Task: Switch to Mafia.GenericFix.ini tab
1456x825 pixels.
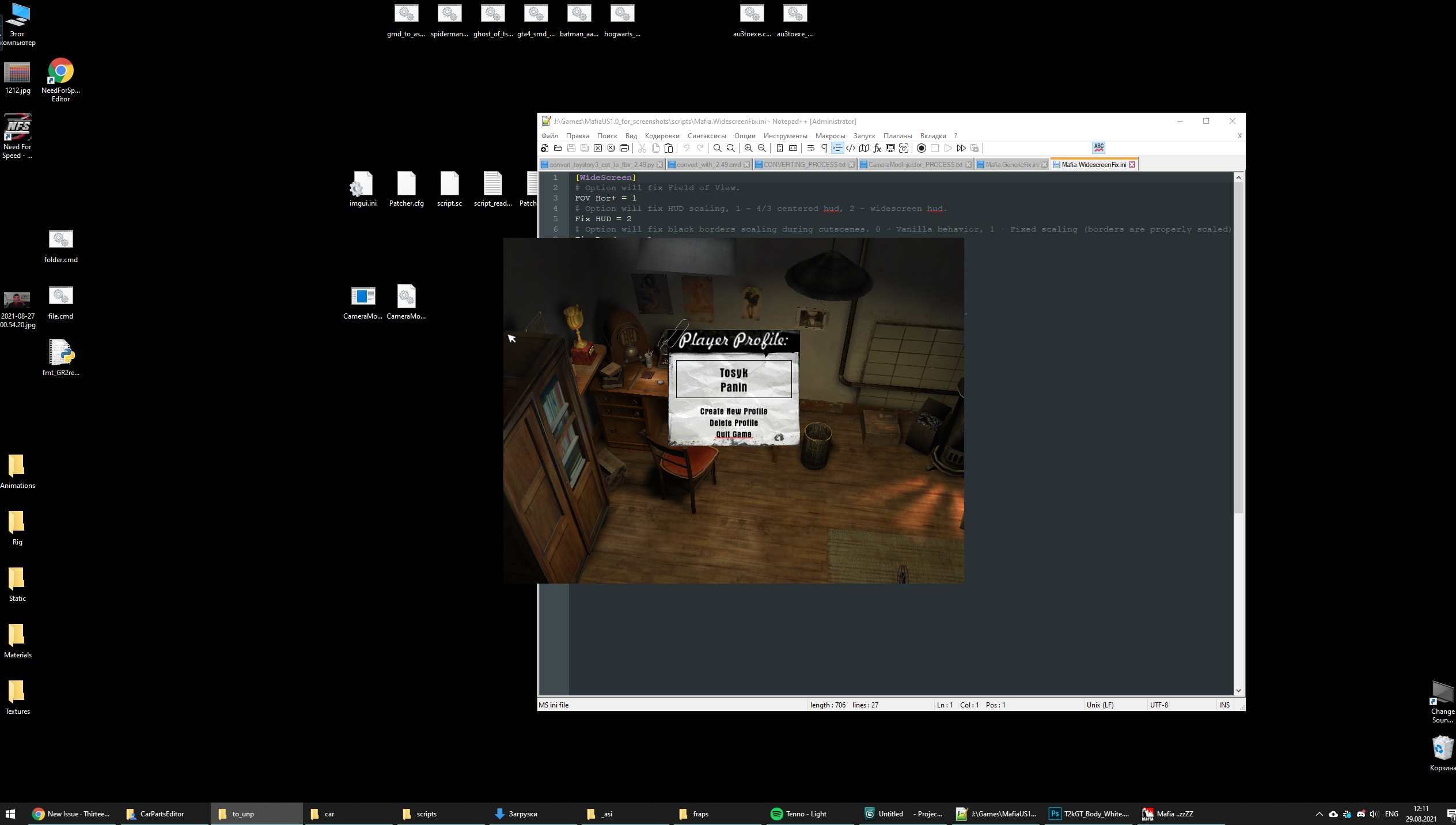Action: [1011, 165]
